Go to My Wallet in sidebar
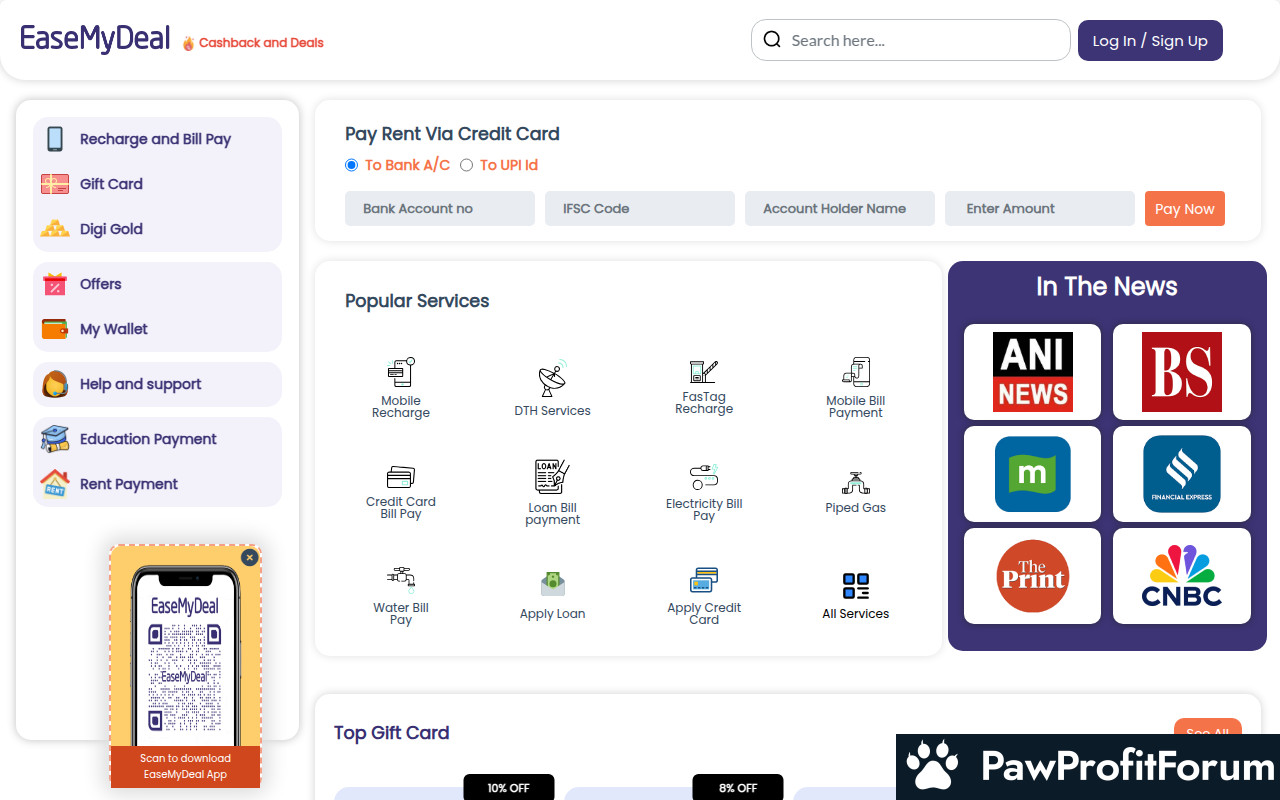This screenshot has width=1280, height=800. coord(113,329)
